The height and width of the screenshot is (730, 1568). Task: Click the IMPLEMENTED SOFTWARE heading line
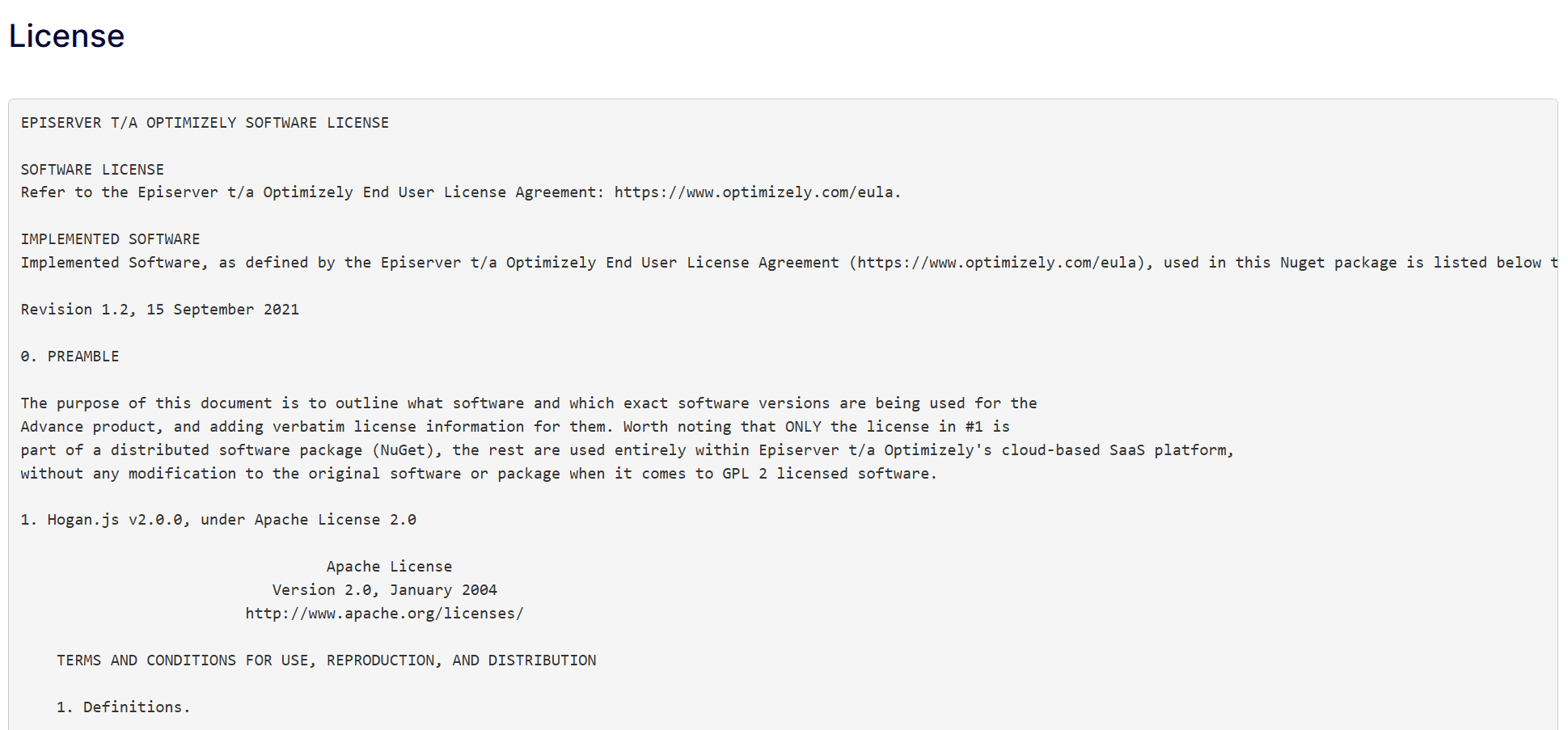110,239
